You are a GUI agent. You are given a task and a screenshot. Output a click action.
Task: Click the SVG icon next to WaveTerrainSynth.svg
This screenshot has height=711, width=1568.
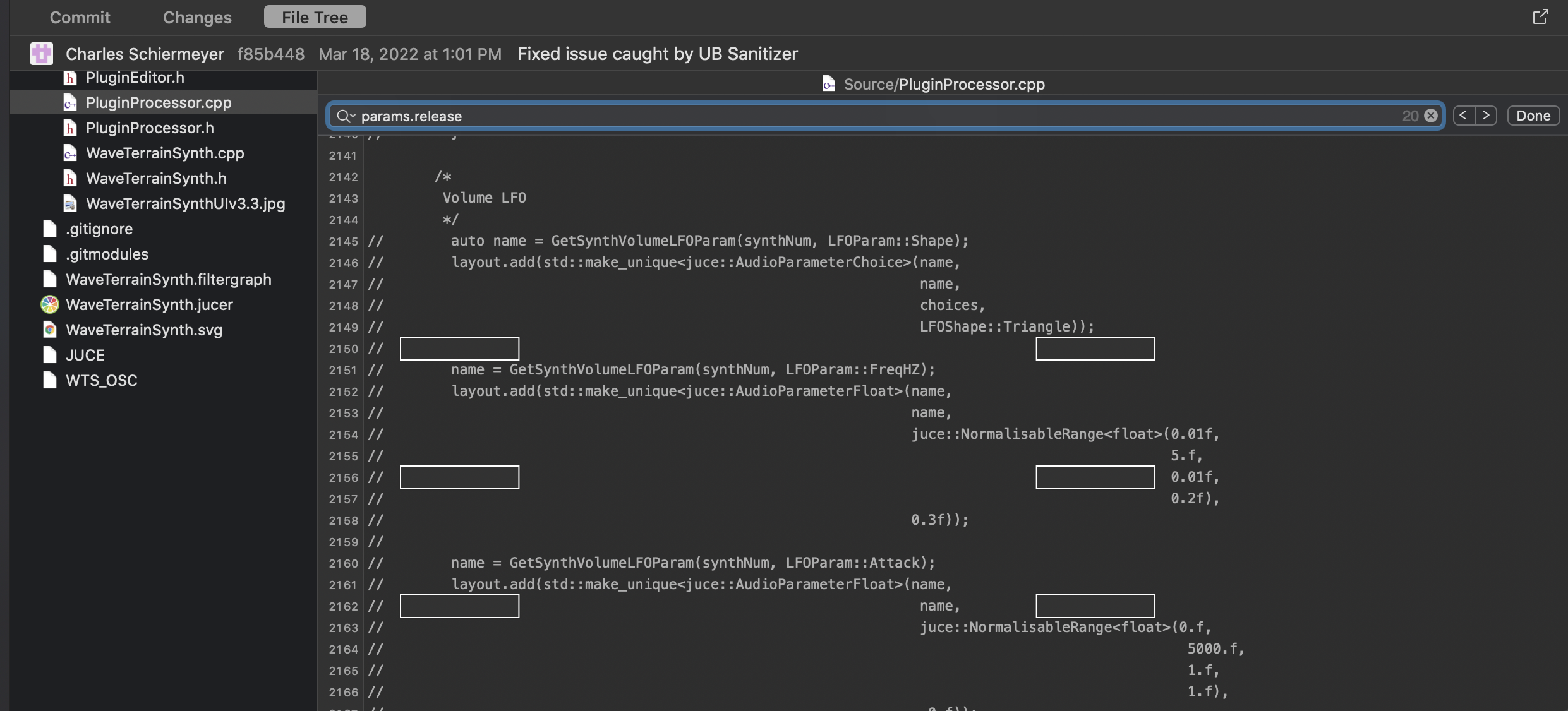click(x=50, y=330)
